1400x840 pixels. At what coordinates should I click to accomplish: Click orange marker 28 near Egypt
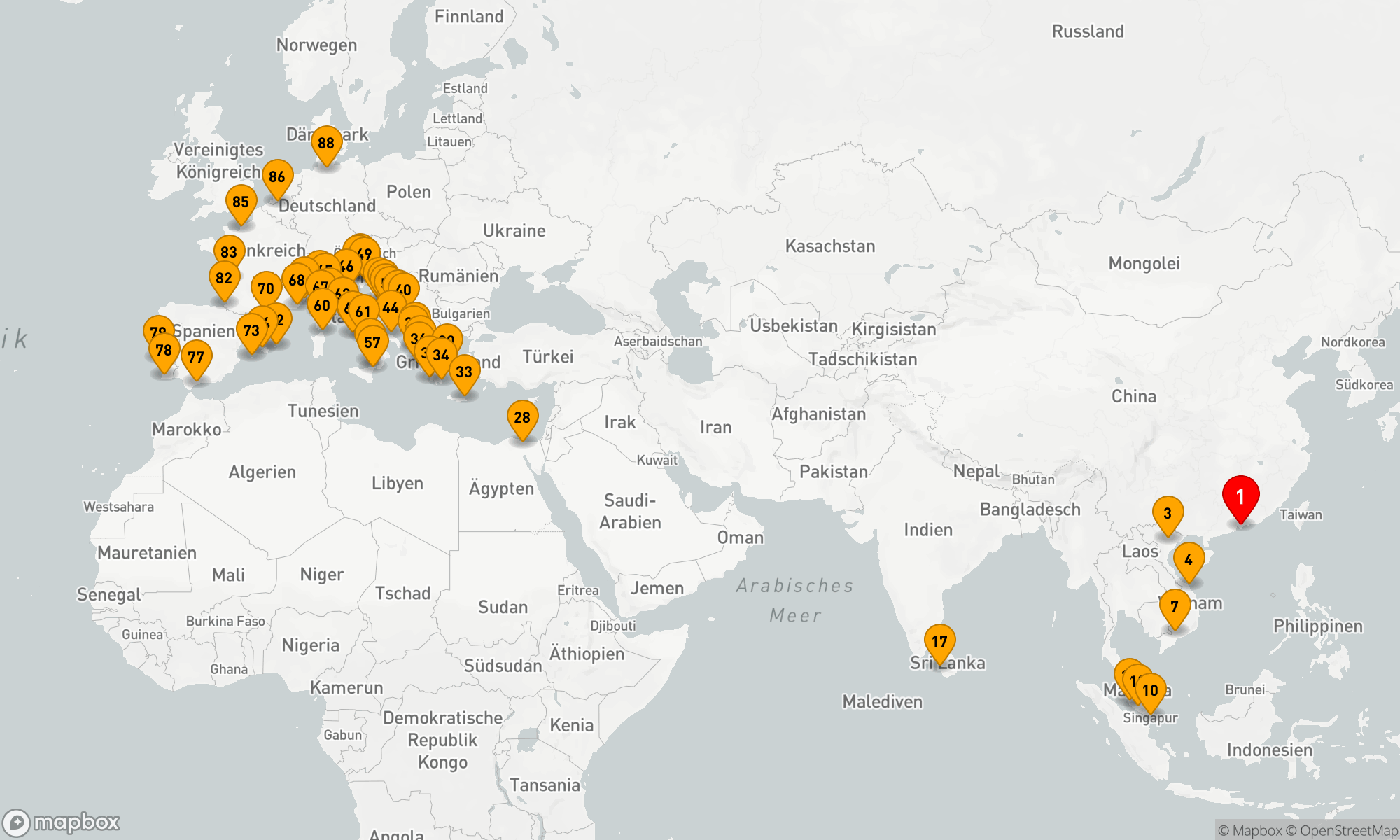[522, 418]
